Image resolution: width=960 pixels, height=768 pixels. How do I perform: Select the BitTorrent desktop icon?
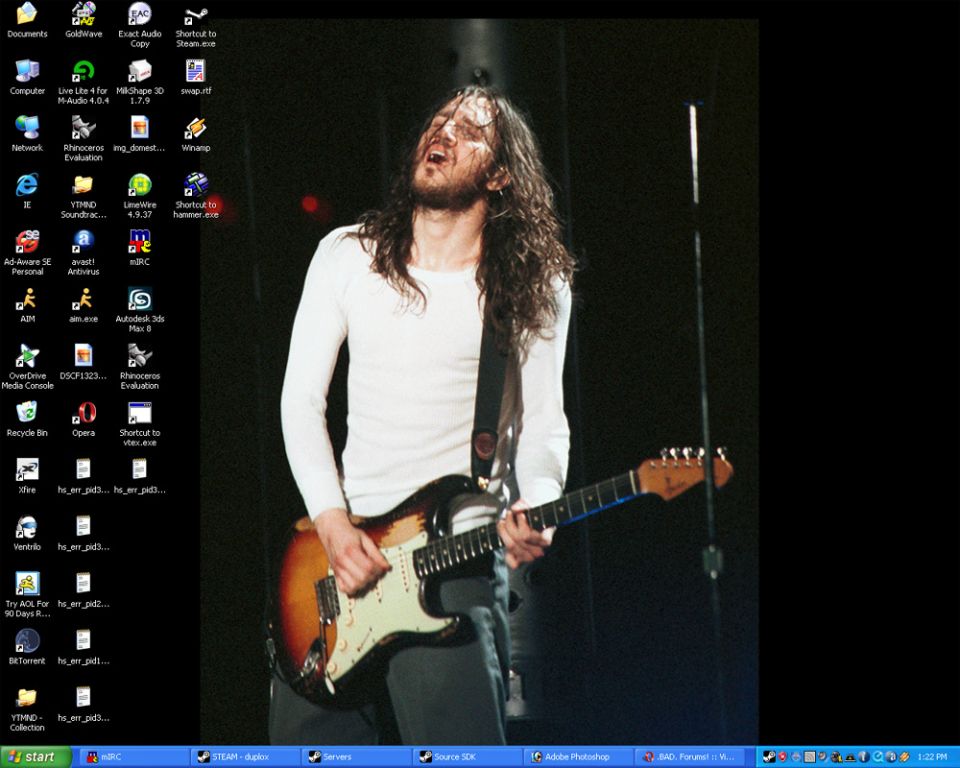coord(27,647)
